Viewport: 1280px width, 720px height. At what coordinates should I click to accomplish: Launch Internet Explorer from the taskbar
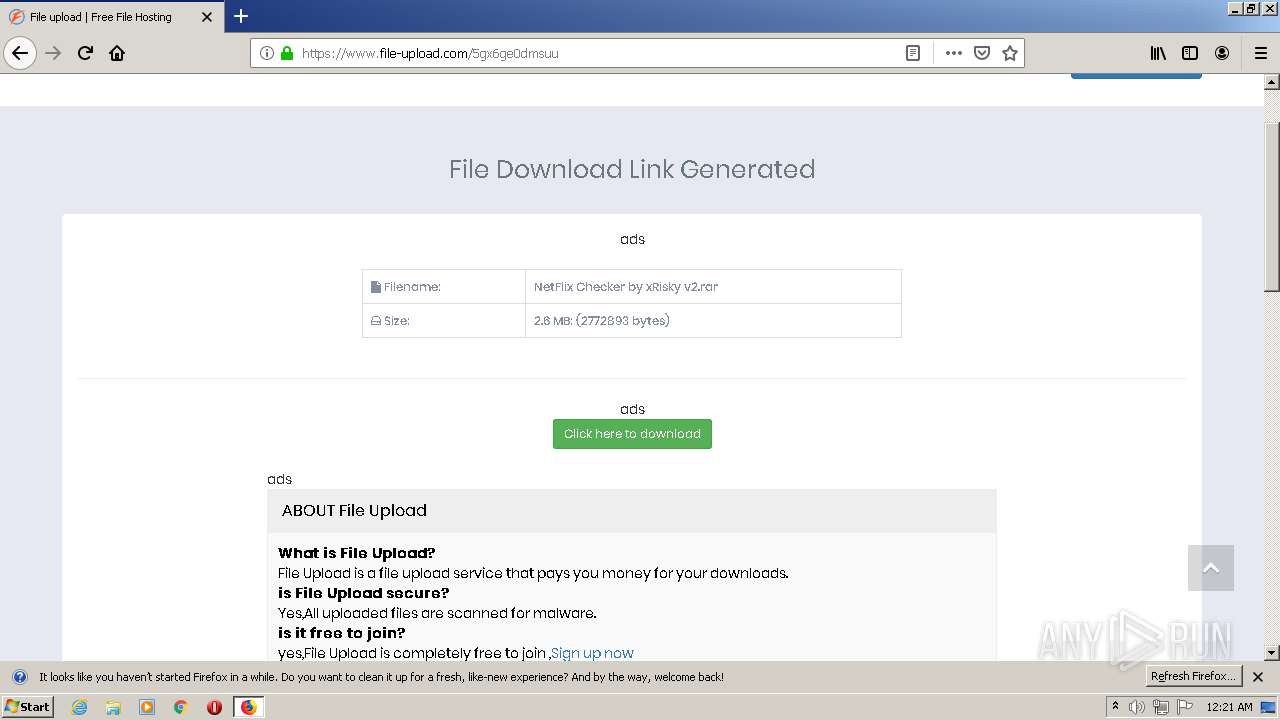[x=79, y=707]
